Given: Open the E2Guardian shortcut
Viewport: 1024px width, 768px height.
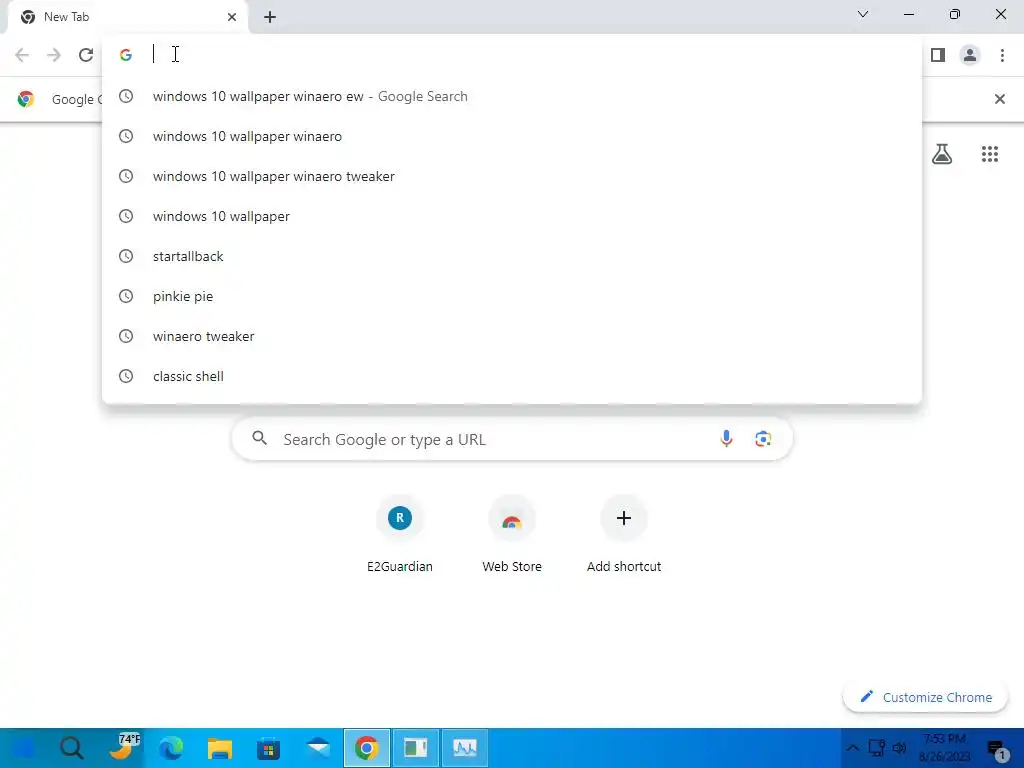Looking at the screenshot, I should (400, 534).
